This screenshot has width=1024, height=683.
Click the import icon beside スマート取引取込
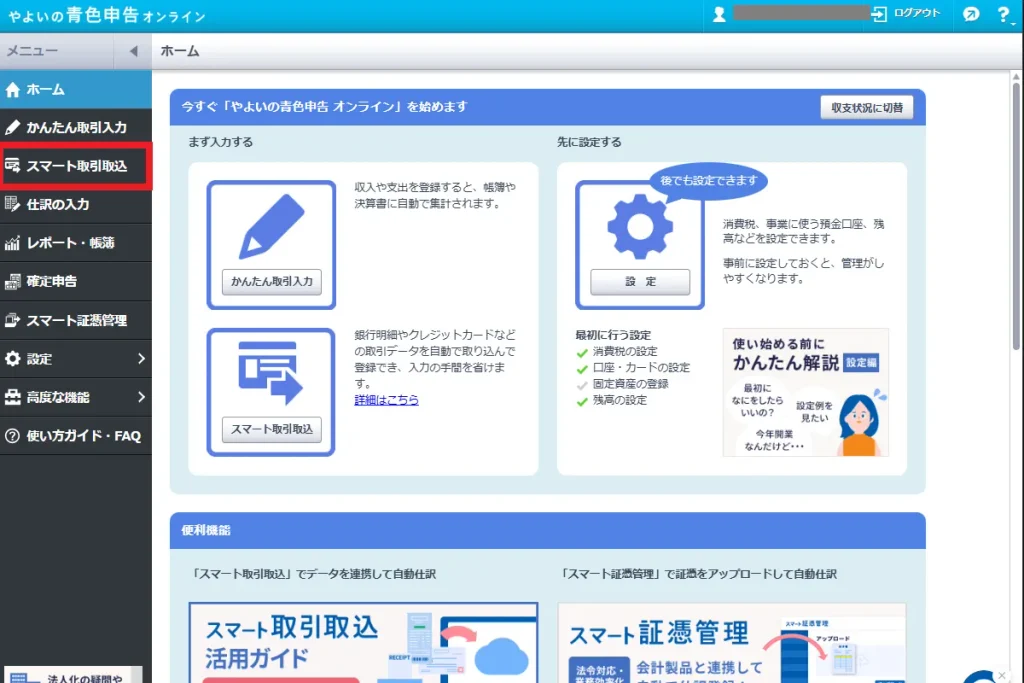click(x=12, y=166)
